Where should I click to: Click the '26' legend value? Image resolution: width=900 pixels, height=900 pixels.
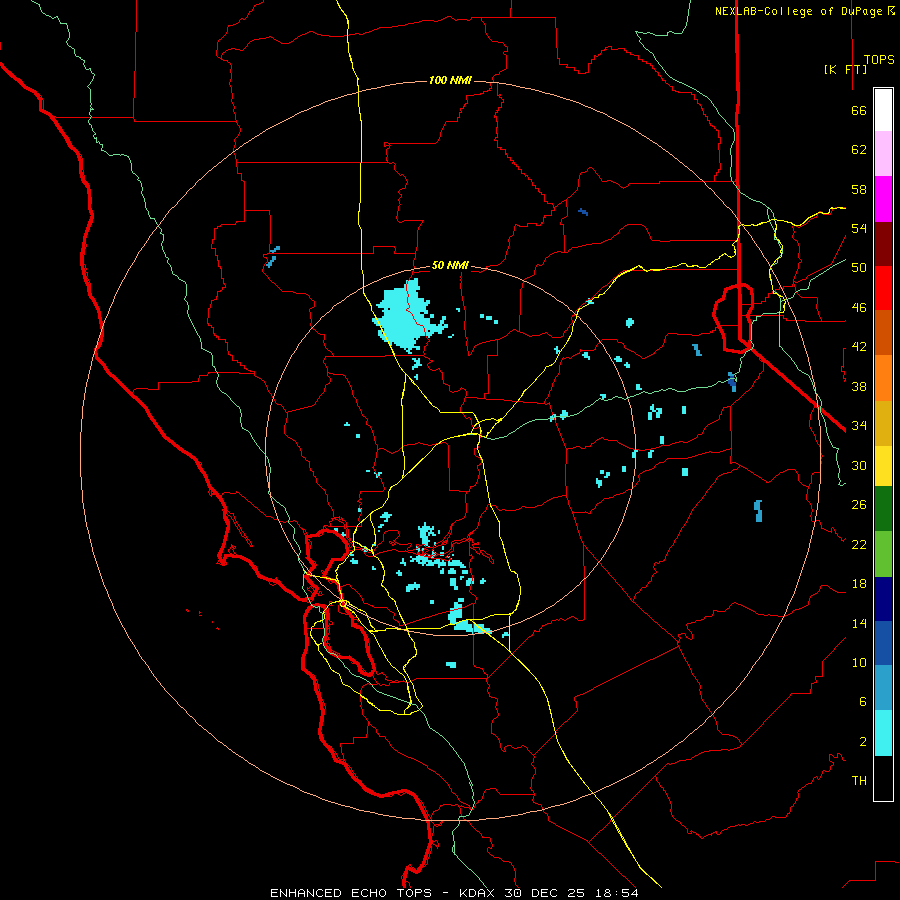(x=859, y=505)
